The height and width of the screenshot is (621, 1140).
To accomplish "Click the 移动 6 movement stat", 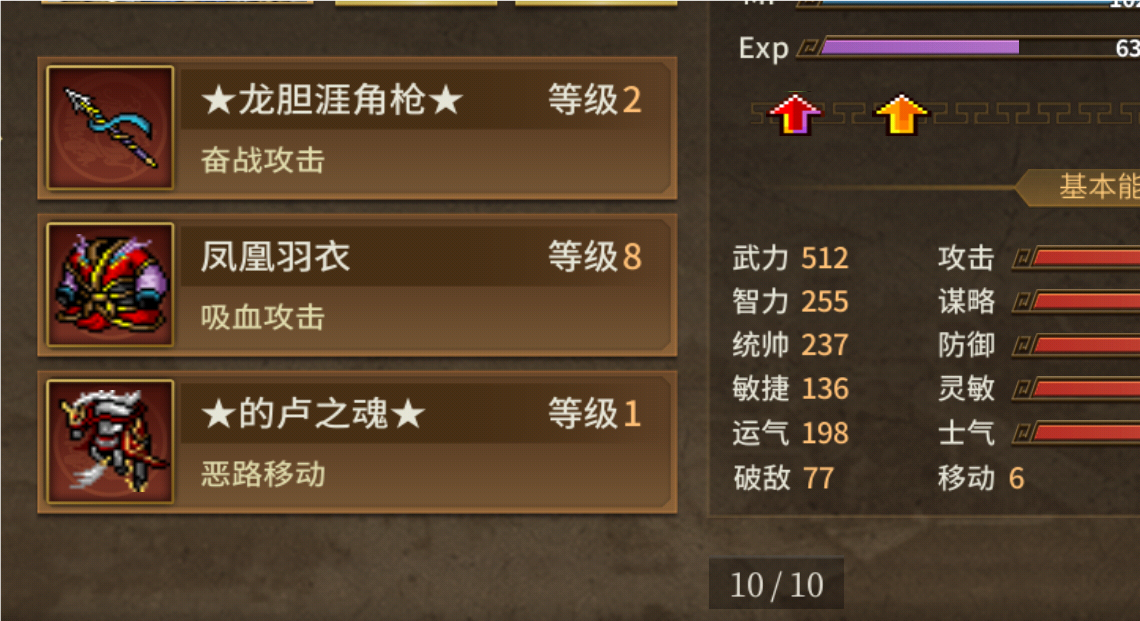I will pos(981,478).
